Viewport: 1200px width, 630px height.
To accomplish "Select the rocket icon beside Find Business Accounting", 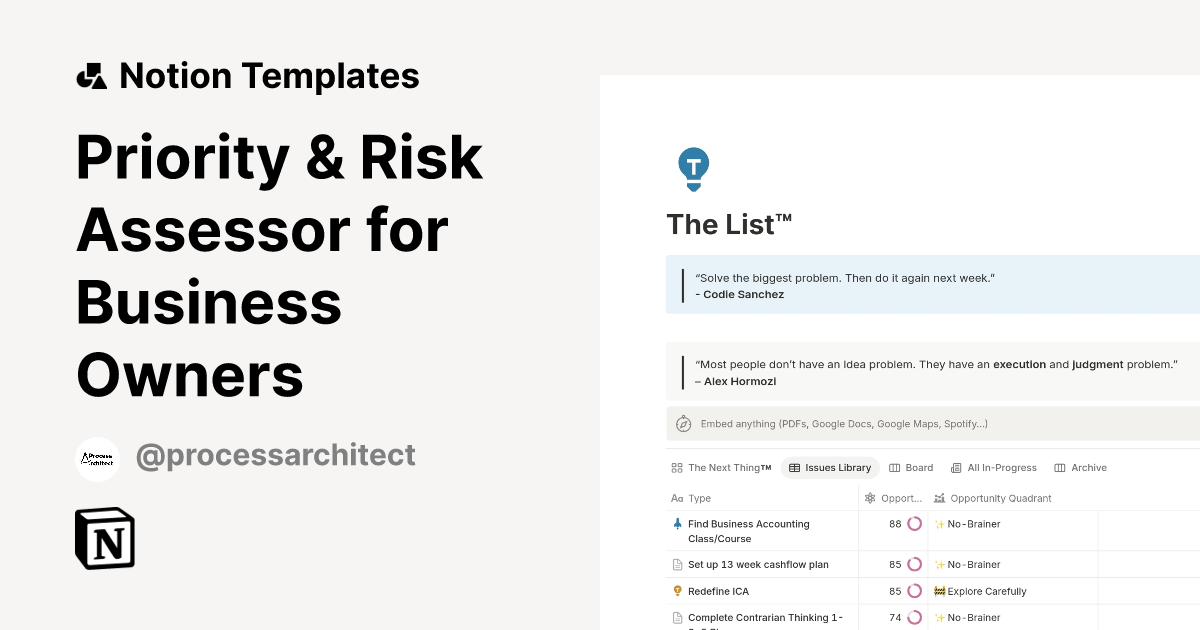I will [x=677, y=523].
